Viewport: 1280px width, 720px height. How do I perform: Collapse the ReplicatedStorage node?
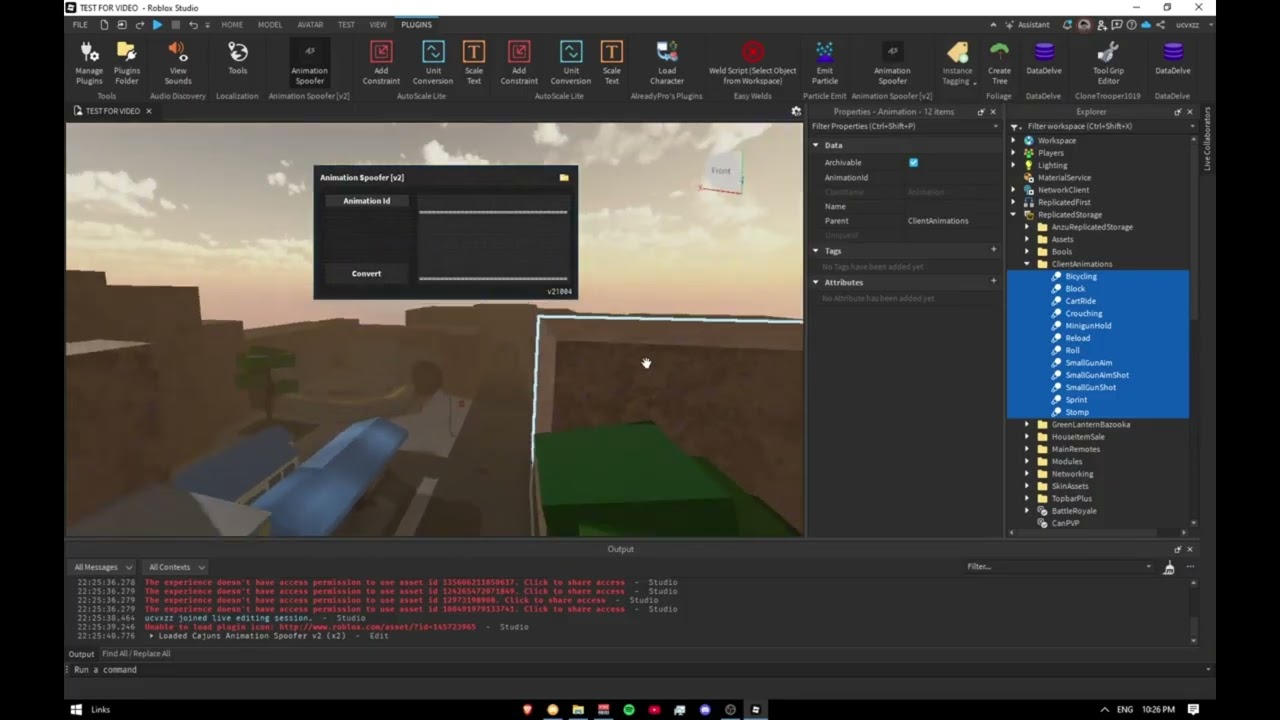pyautogui.click(x=1014, y=215)
